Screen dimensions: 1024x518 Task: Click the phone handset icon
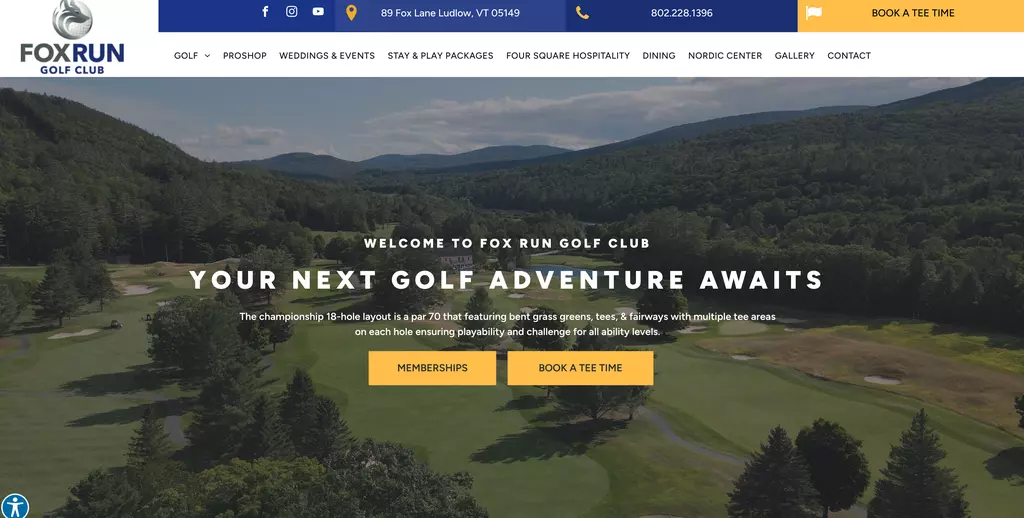583,13
